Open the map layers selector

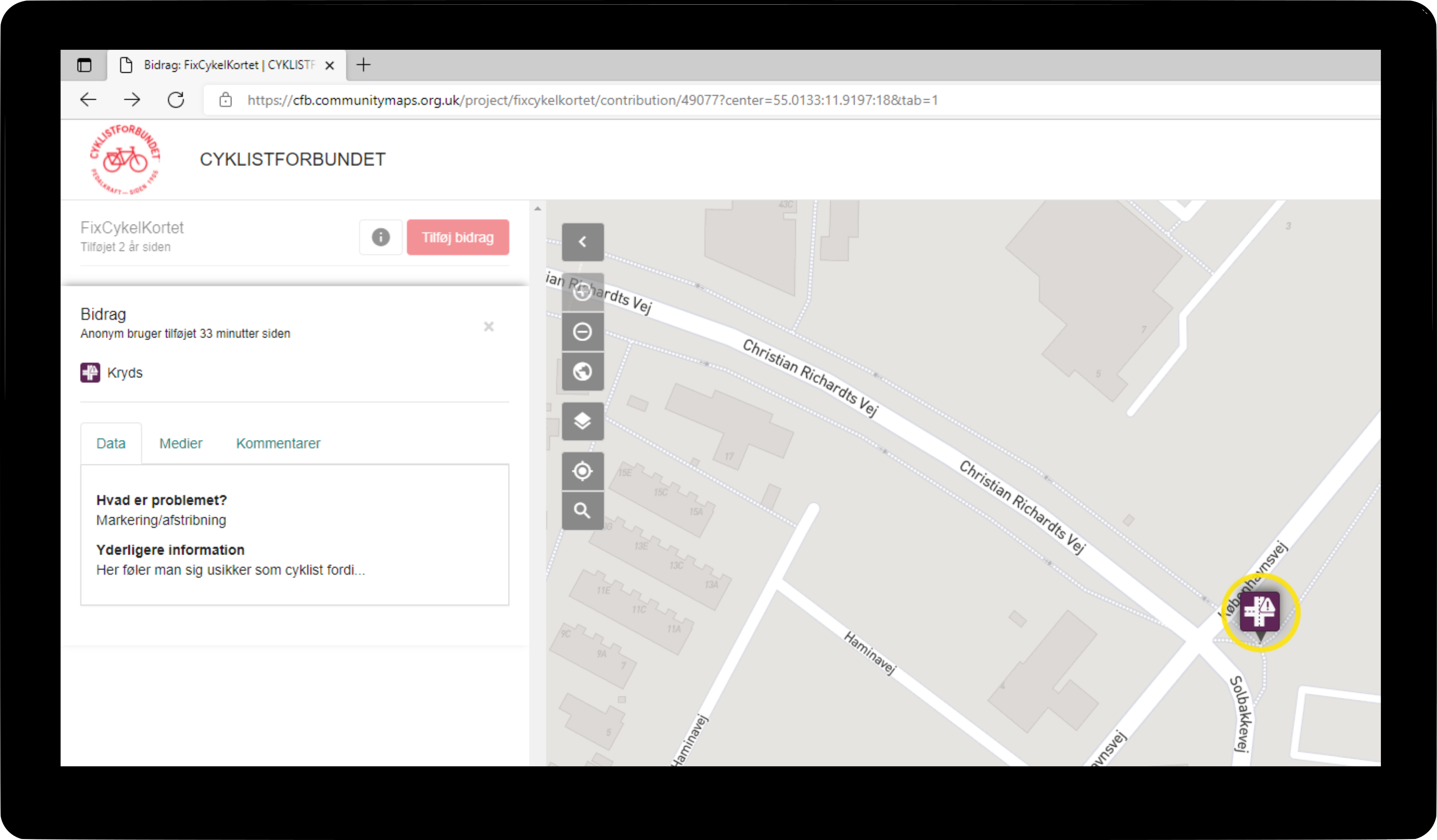point(582,421)
